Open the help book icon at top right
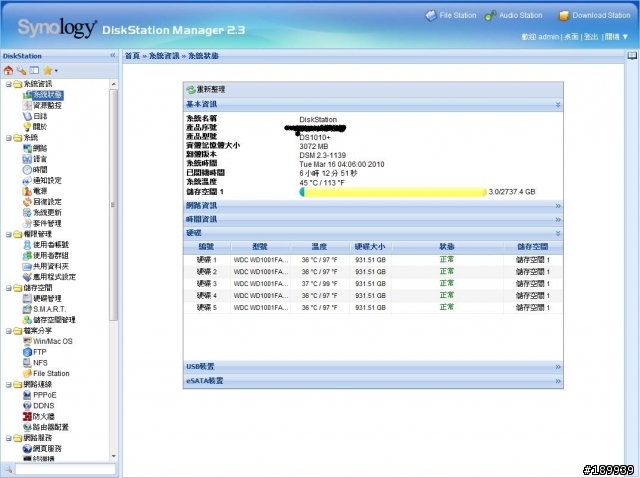Screen dimensions: 640x478 click(x=632, y=56)
